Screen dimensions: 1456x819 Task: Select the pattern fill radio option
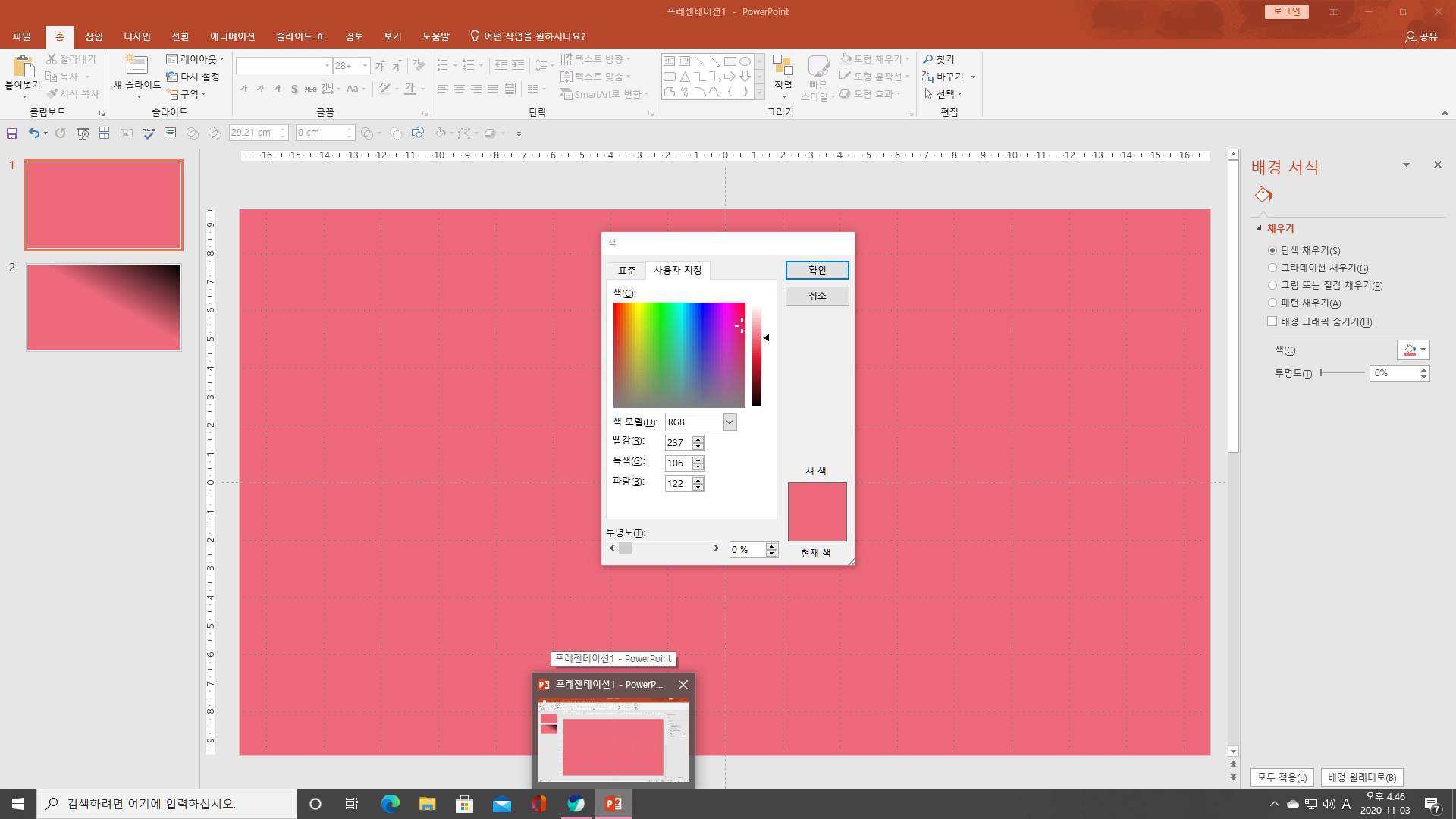[1272, 303]
